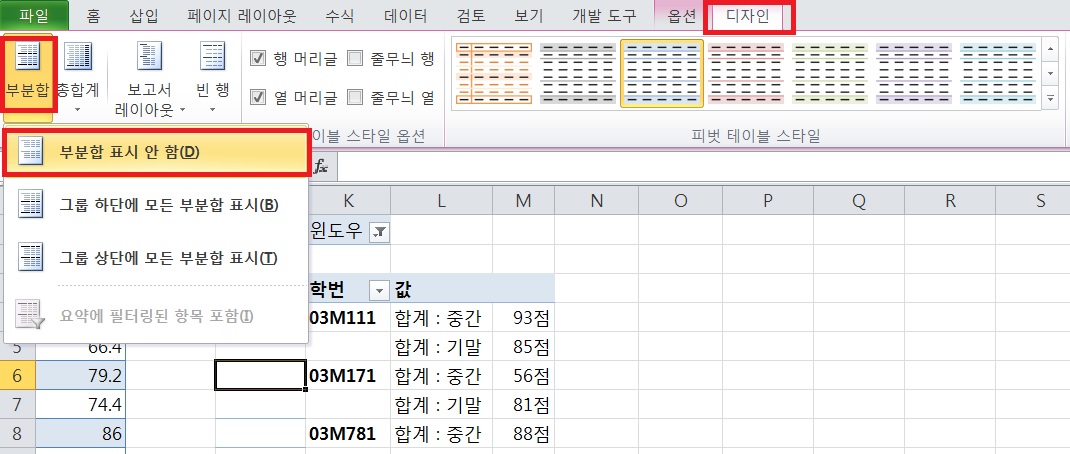
Task: Open the 학번 column filter dropdown
Action: click(378, 290)
